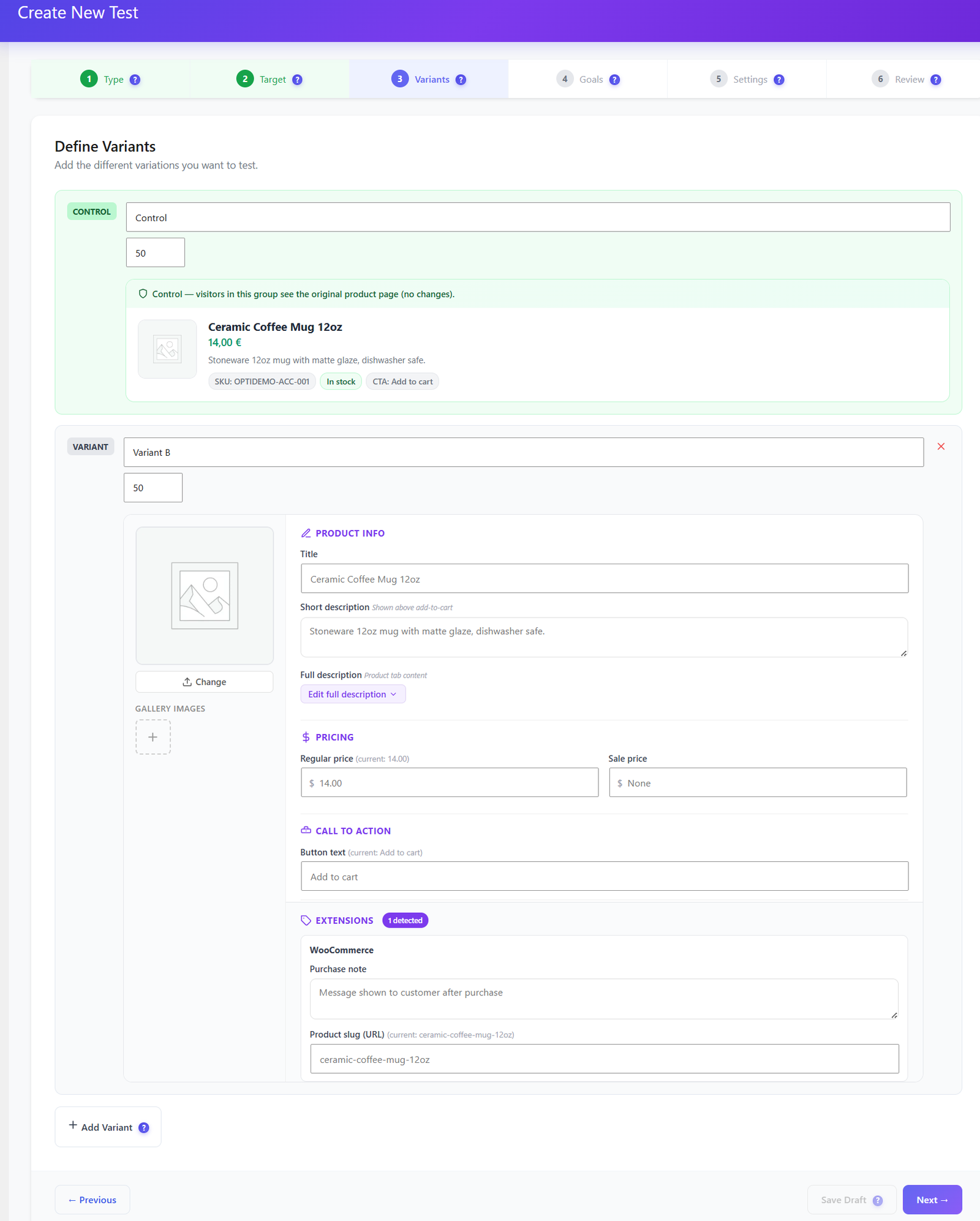Screen dimensions: 980x1221
Task: Click the Control product thumbnail placeholder
Action: tap(167, 349)
